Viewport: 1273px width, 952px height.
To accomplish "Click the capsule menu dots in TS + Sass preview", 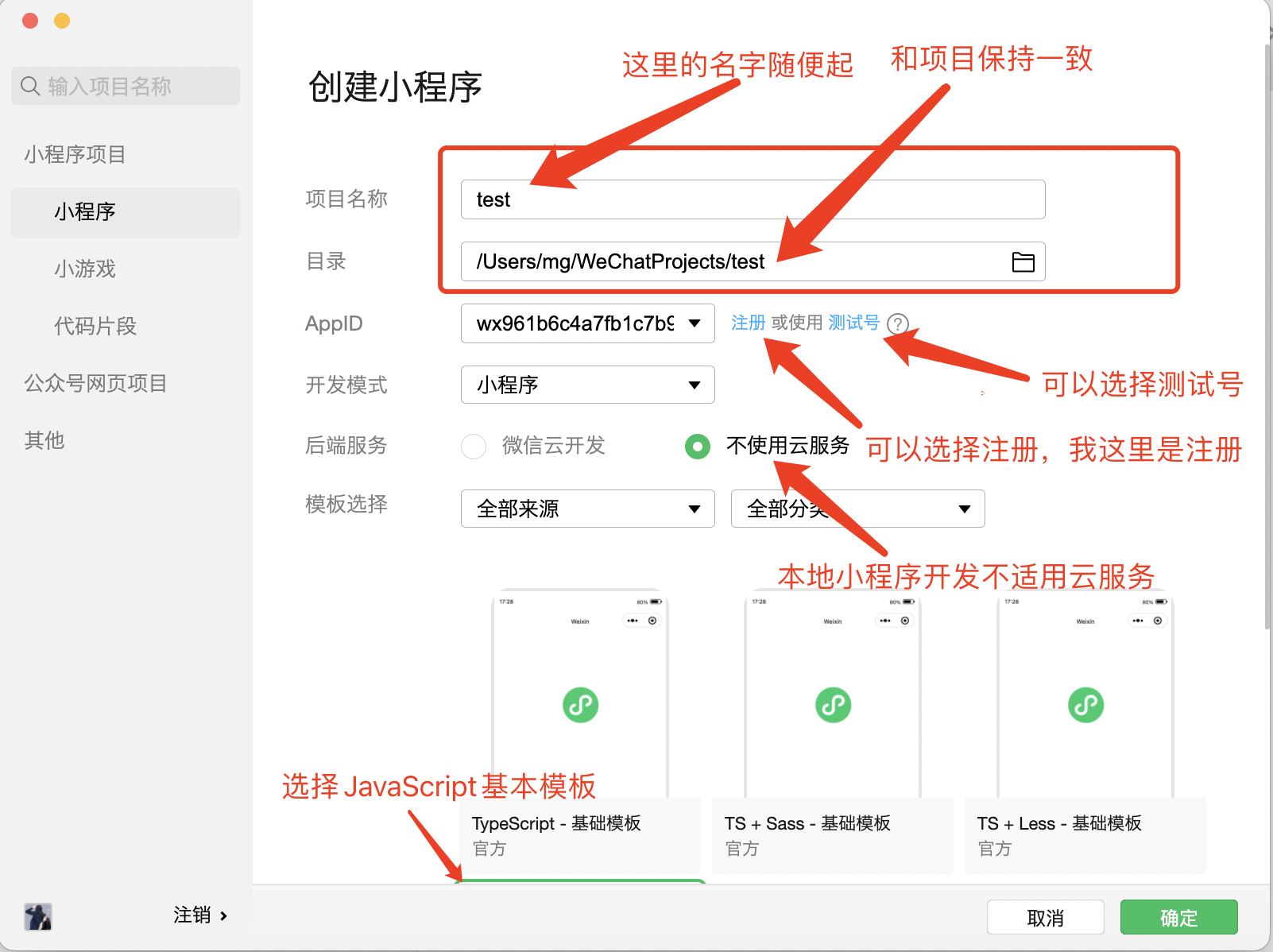I will [x=885, y=621].
